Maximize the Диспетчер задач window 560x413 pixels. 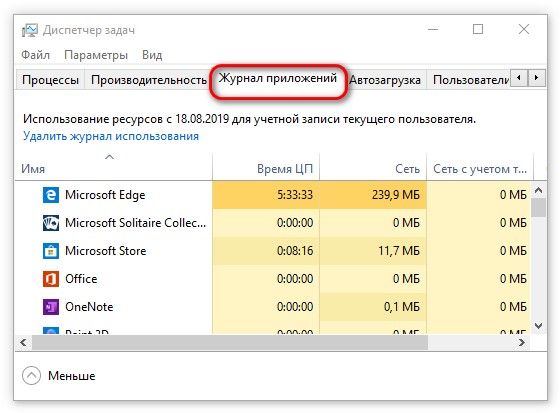click(478, 29)
